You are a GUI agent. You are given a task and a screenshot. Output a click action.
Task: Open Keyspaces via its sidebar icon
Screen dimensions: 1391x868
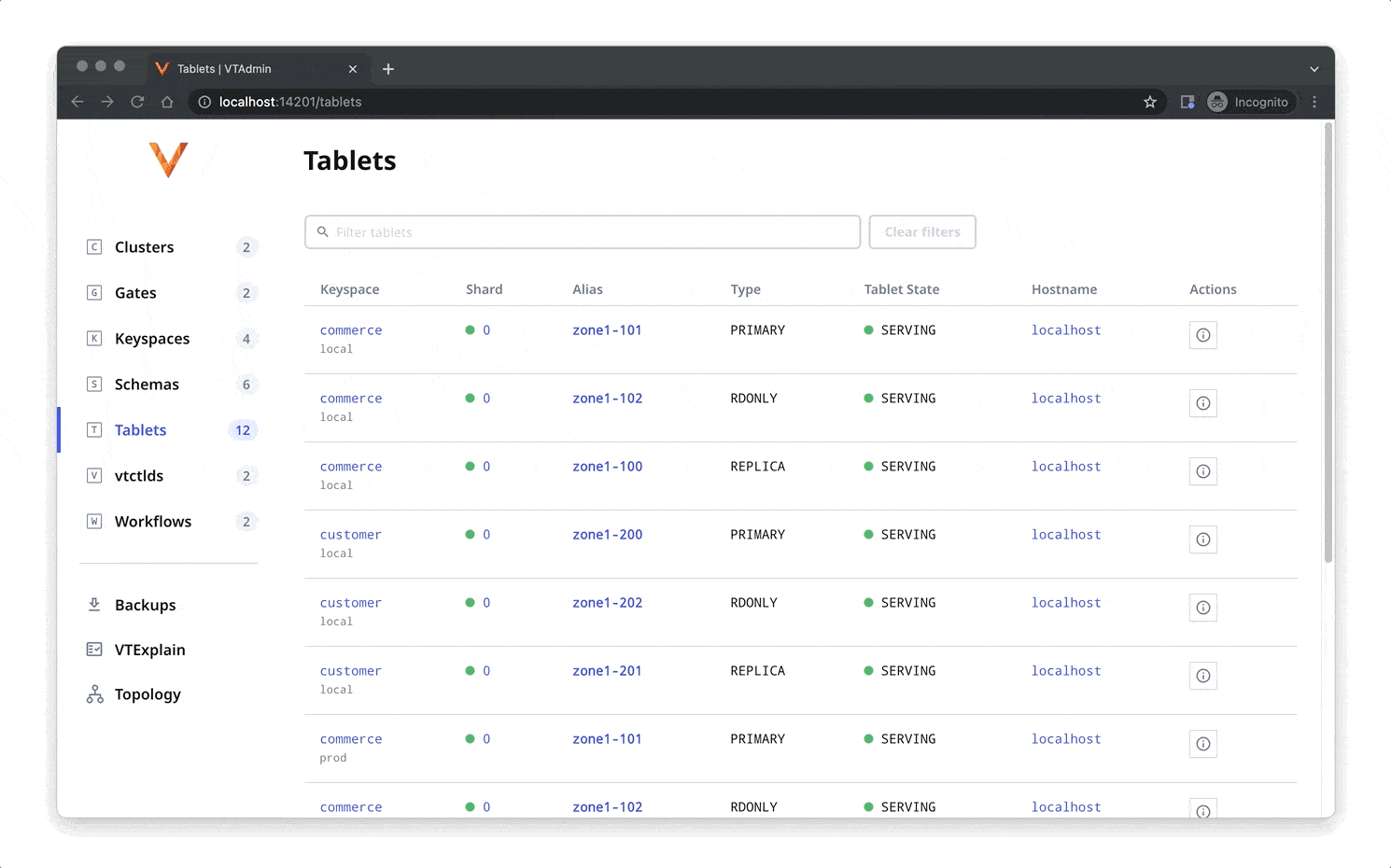(x=94, y=338)
